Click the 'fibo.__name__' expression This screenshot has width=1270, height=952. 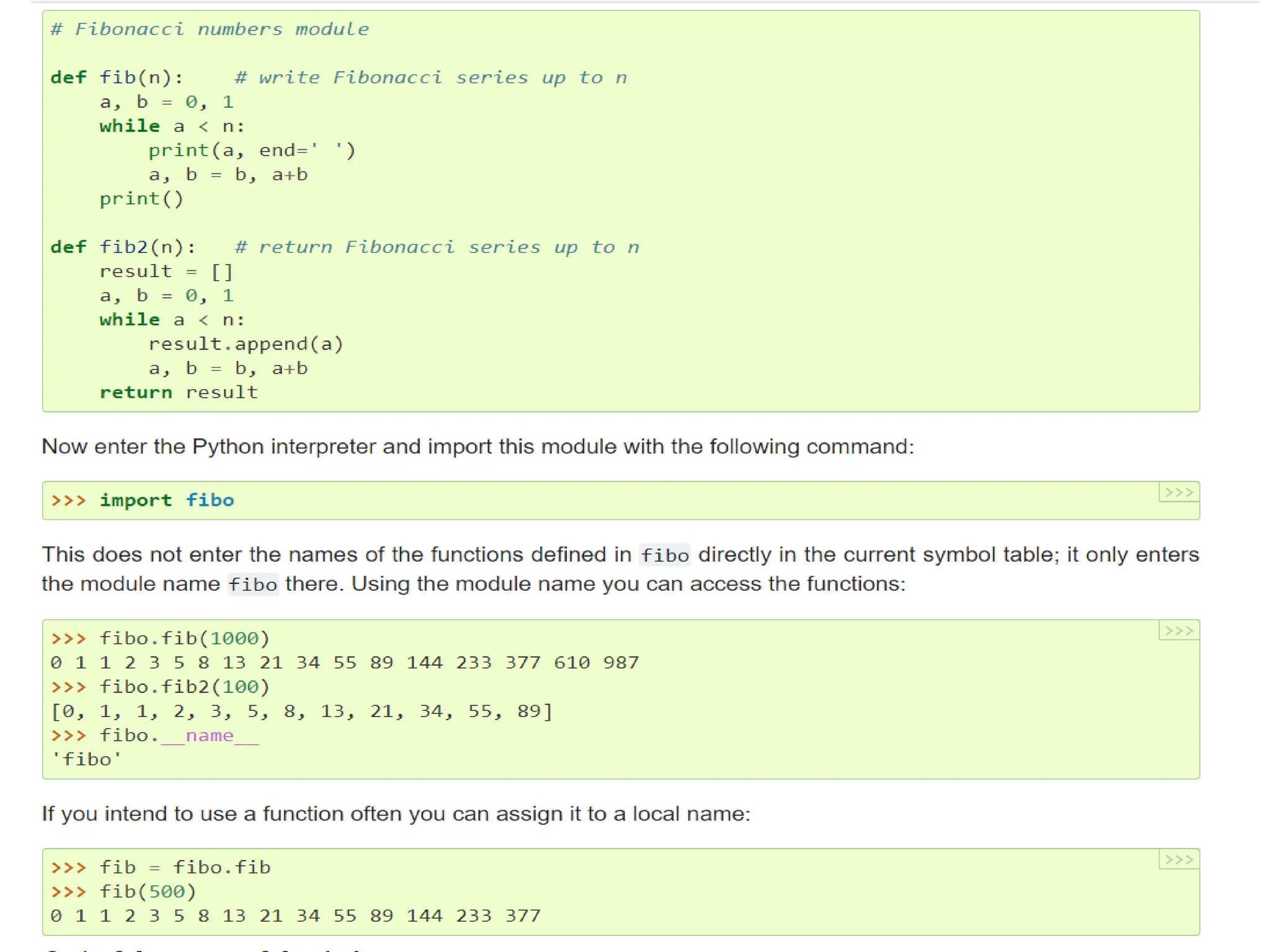pyautogui.click(x=179, y=736)
